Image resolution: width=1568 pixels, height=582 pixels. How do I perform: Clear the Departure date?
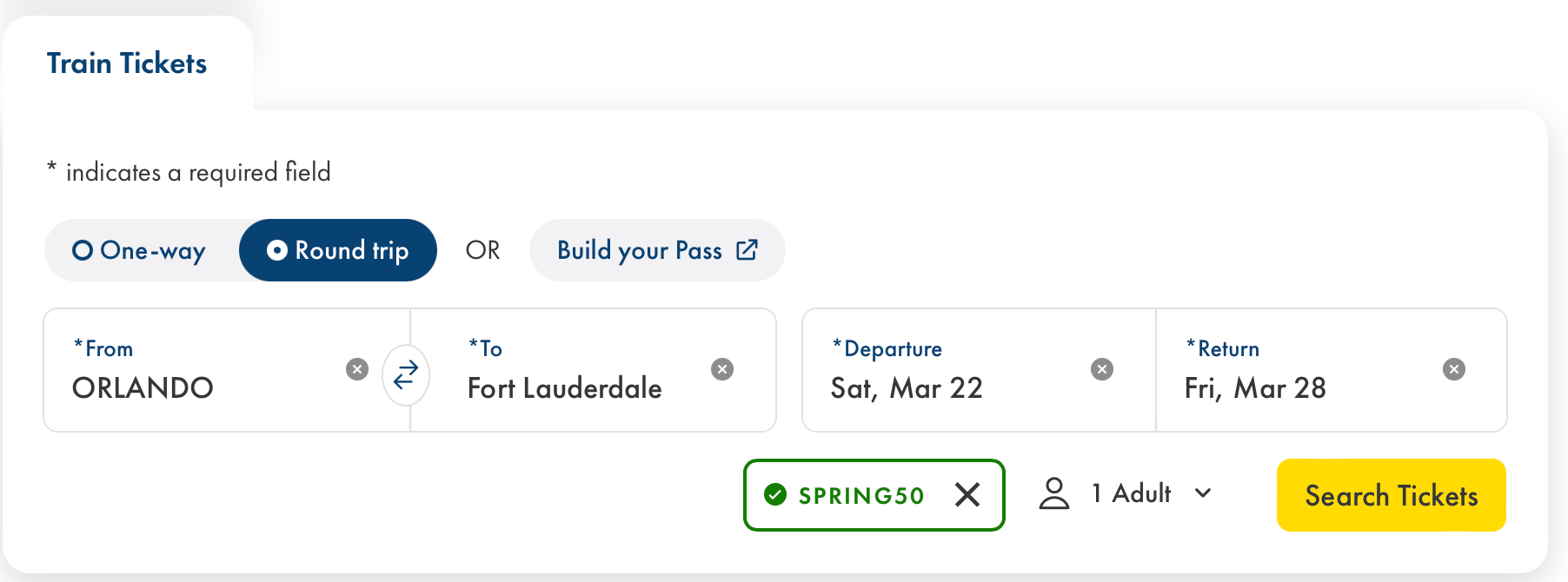coord(1102,369)
